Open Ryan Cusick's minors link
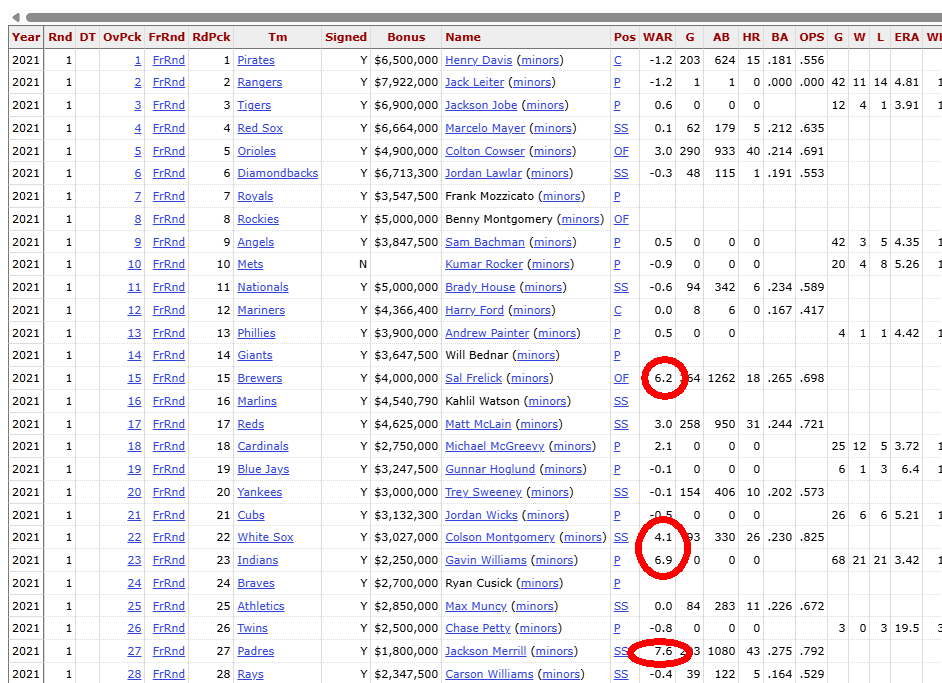 tap(539, 583)
